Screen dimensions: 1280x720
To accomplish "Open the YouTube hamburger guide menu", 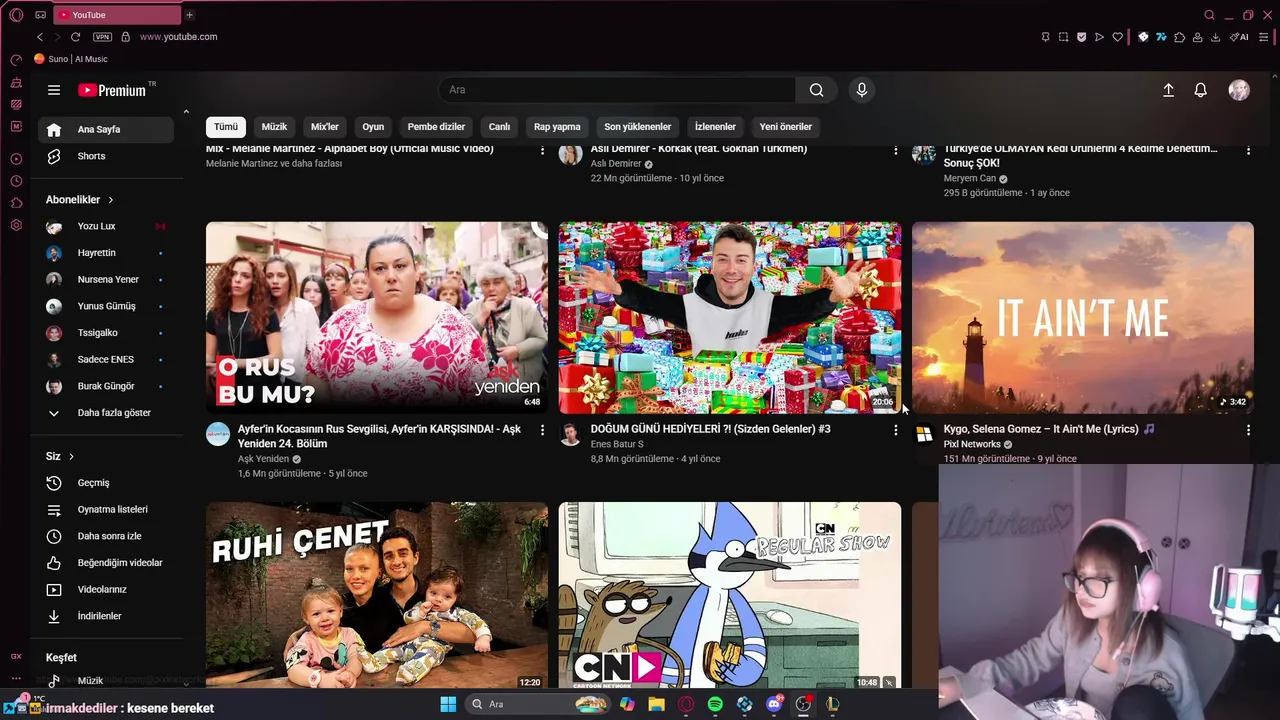I will click(x=54, y=90).
